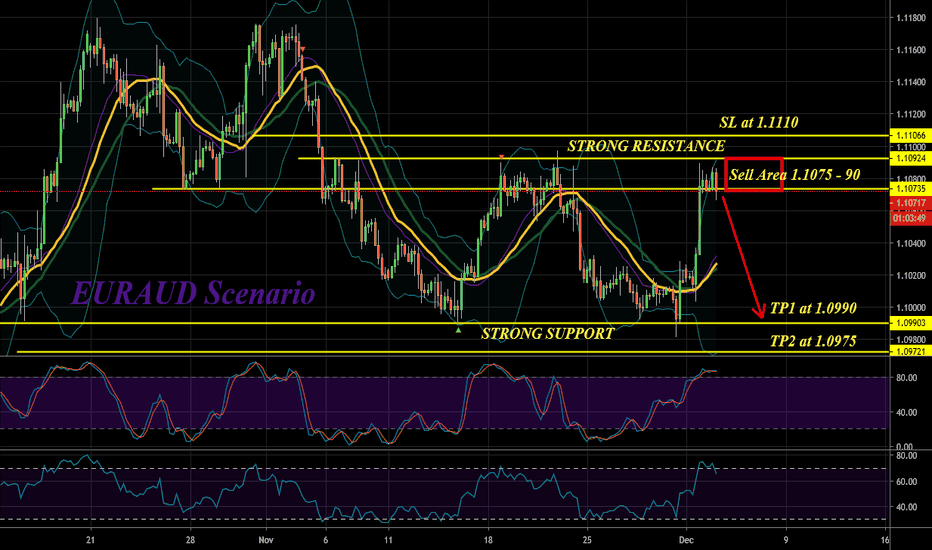Select the red Sell Area rectangle
932x550 pixels.
pos(754,174)
